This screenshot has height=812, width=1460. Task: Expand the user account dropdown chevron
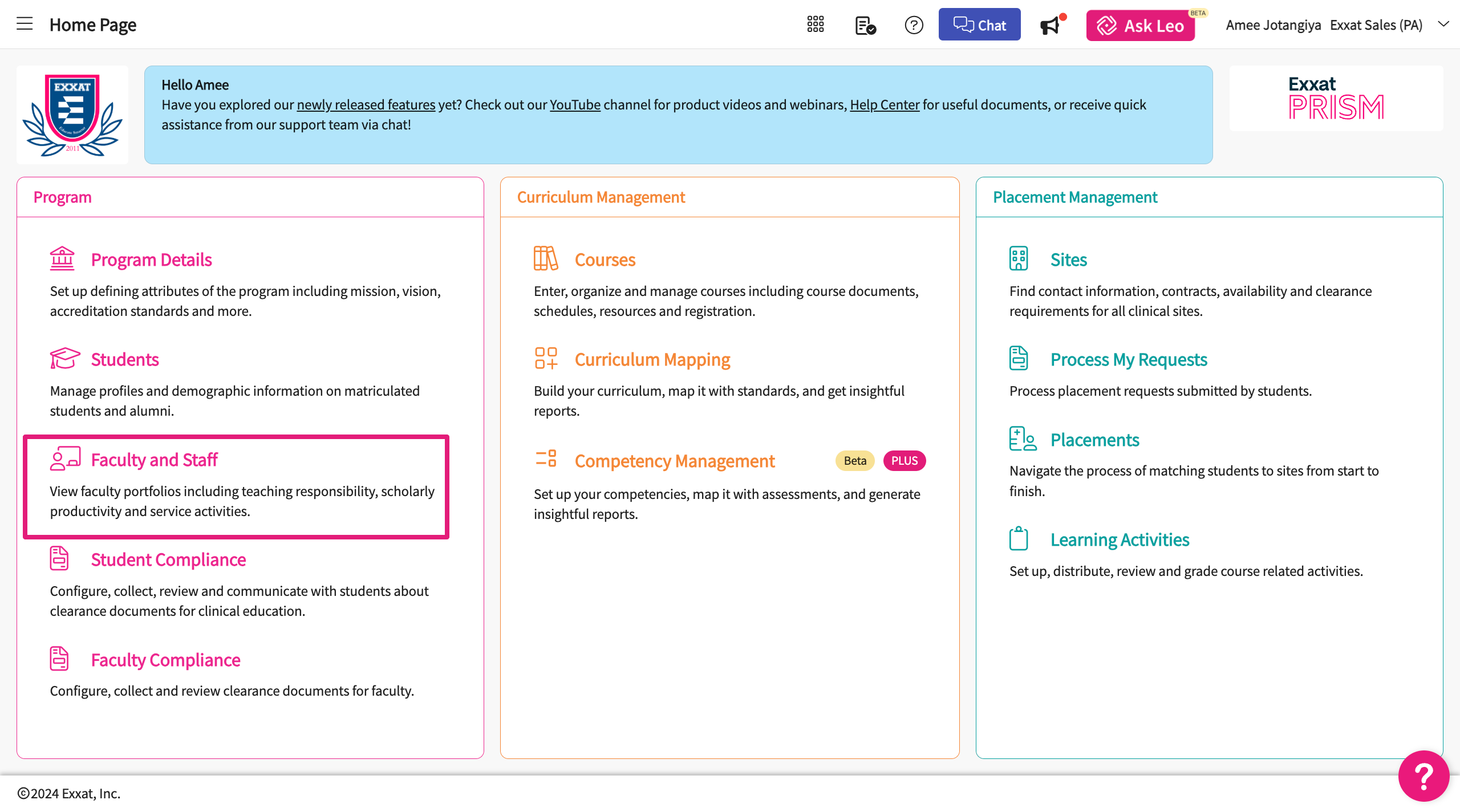click(1443, 25)
